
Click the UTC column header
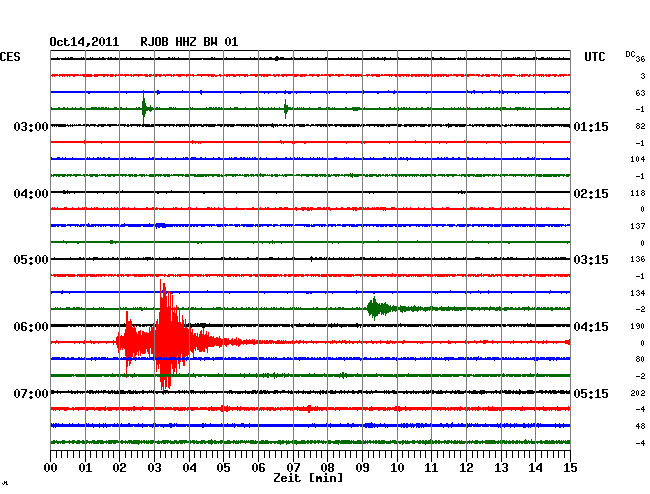(x=594, y=57)
